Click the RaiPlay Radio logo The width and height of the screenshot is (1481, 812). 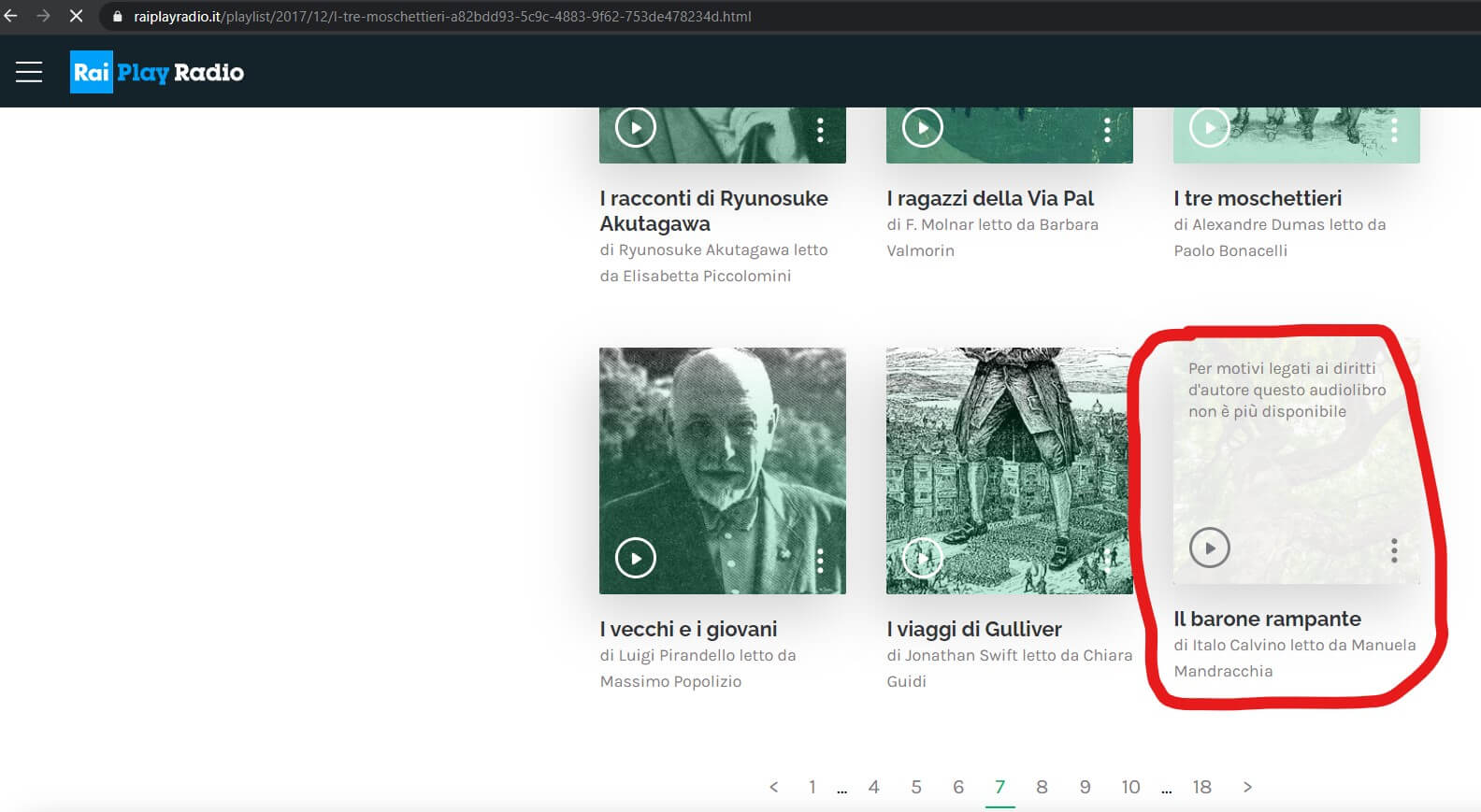pyautogui.click(x=157, y=72)
